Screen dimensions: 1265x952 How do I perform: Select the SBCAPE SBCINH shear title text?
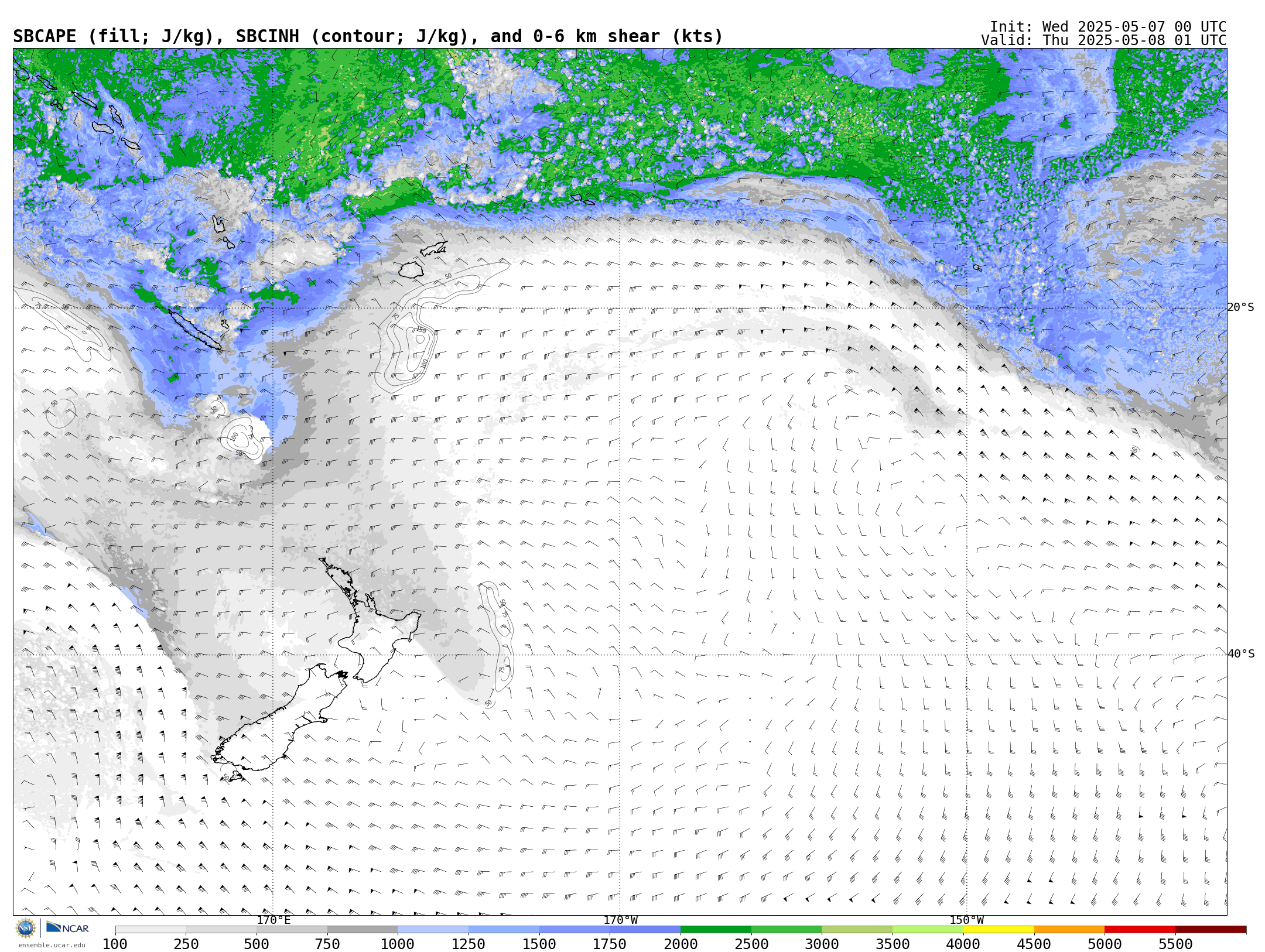click(x=368, y=36)
